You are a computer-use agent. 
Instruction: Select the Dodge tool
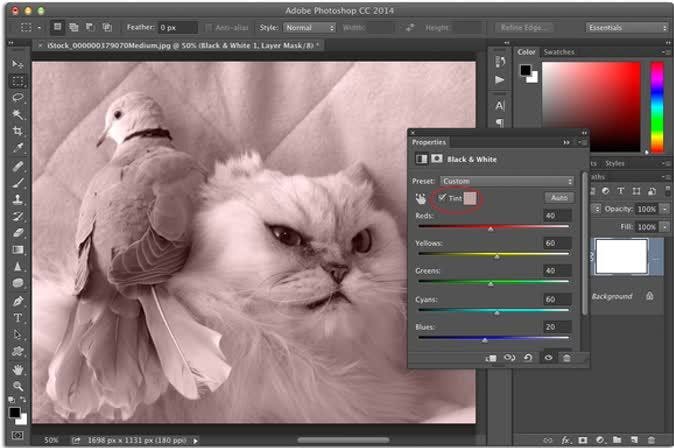click(17, 283)
